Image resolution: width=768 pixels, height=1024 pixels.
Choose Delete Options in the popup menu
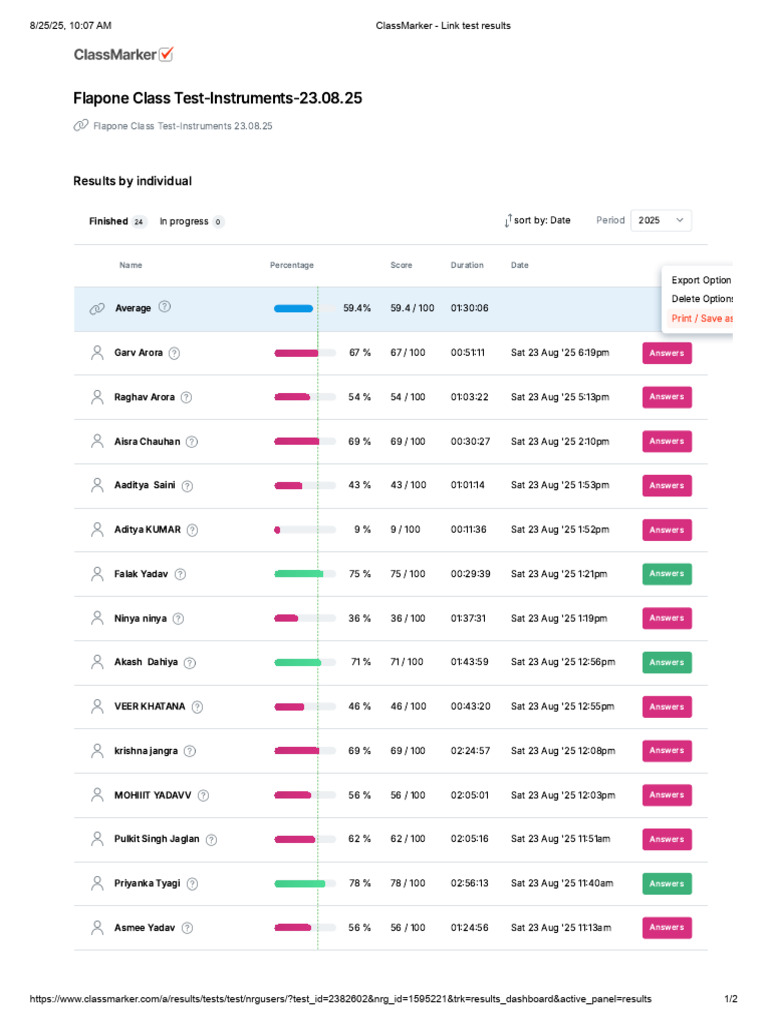pos(702,298)
